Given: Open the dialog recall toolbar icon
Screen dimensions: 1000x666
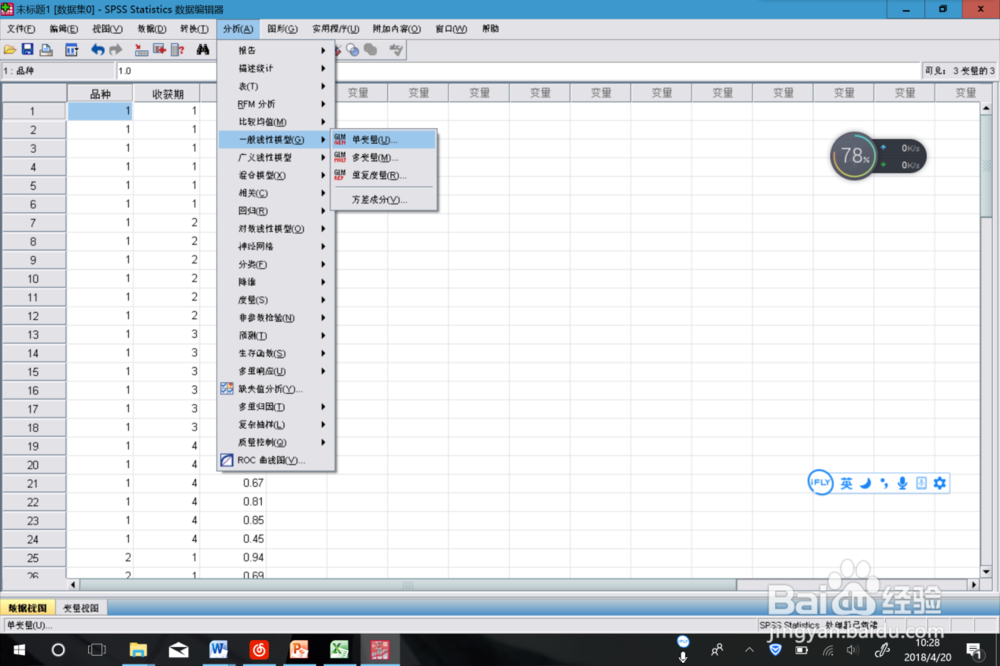Looking at the screenshot, I should tap(71, 50).
